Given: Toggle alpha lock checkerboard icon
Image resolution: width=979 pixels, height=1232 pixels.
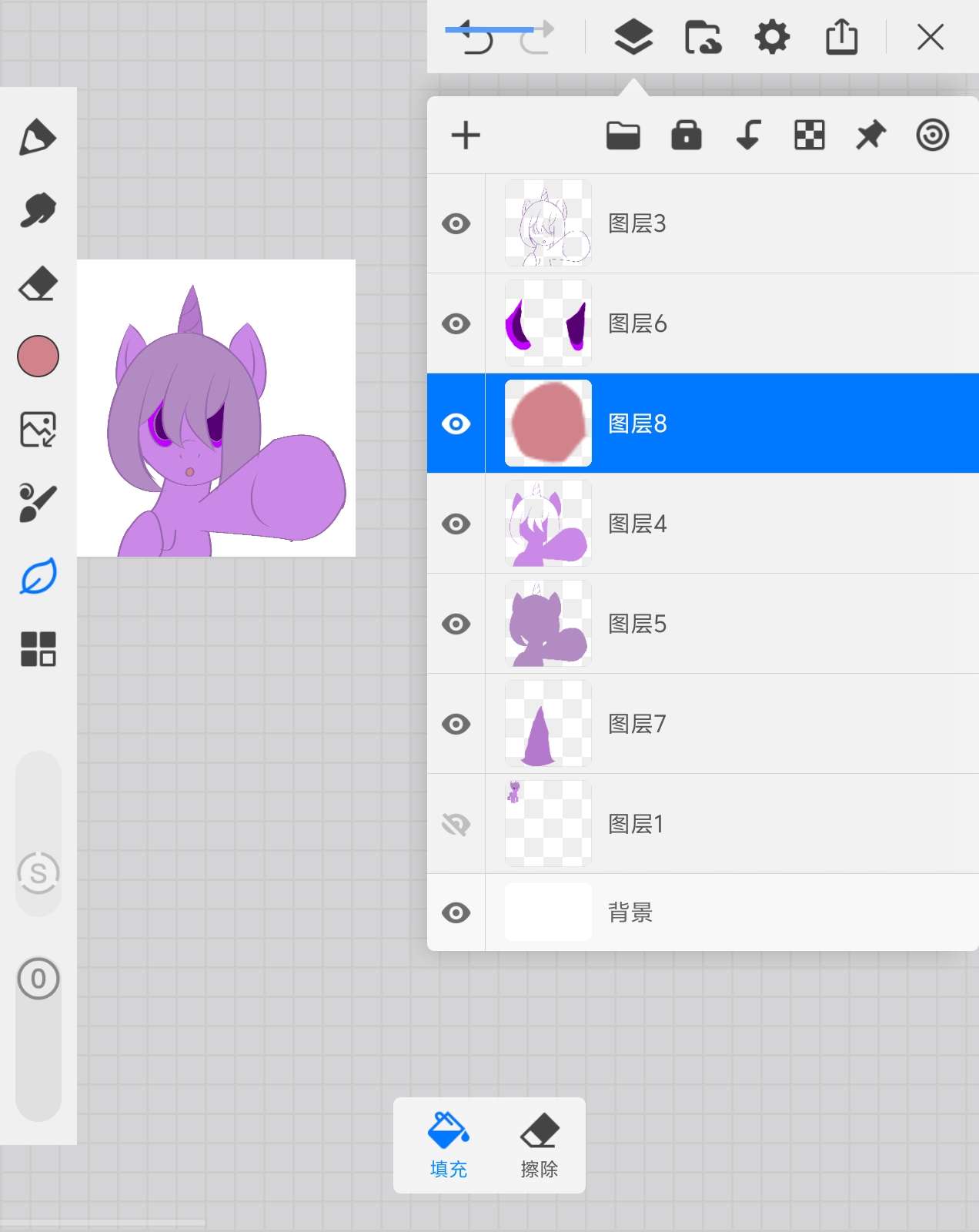Looking at the screenshot, I should [x=810, y=136].
